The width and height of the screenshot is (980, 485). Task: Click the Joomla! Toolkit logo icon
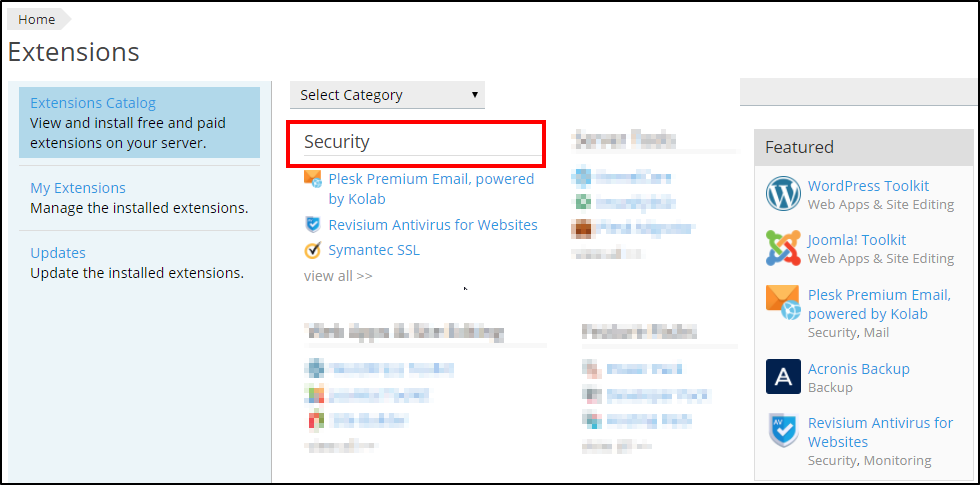pos(783,248)
